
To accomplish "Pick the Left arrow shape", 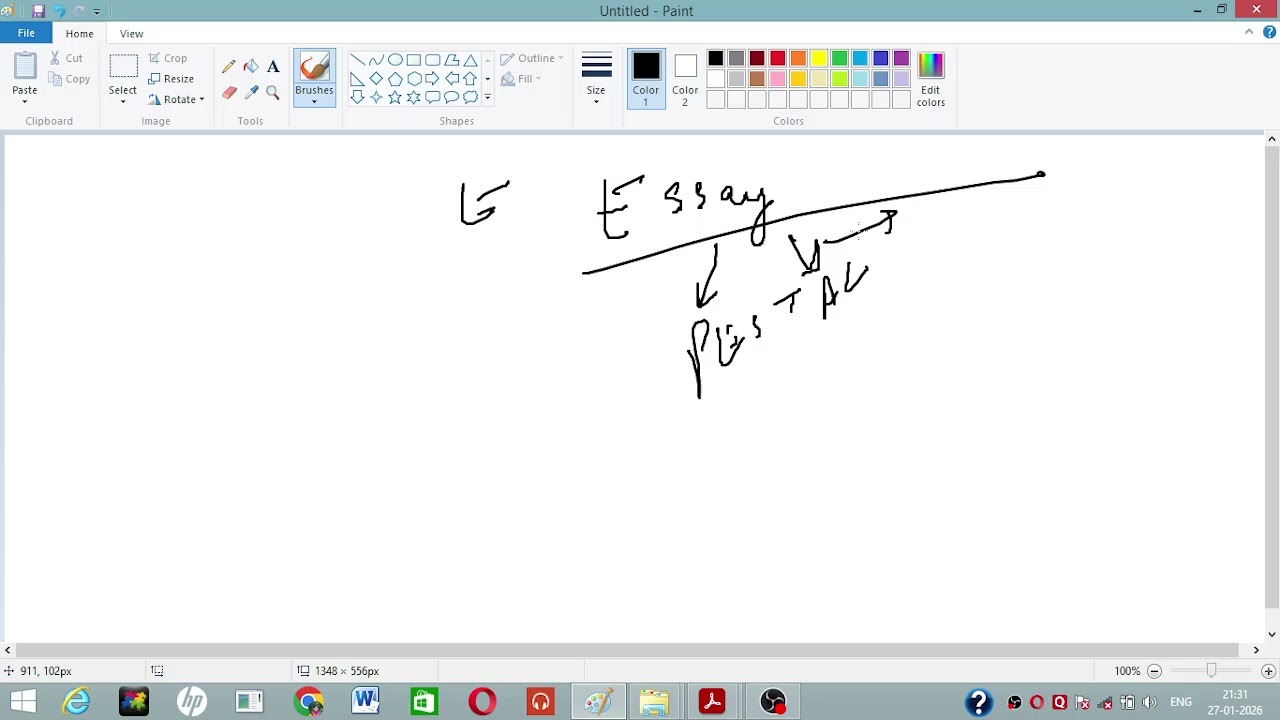I will (452, 79).
